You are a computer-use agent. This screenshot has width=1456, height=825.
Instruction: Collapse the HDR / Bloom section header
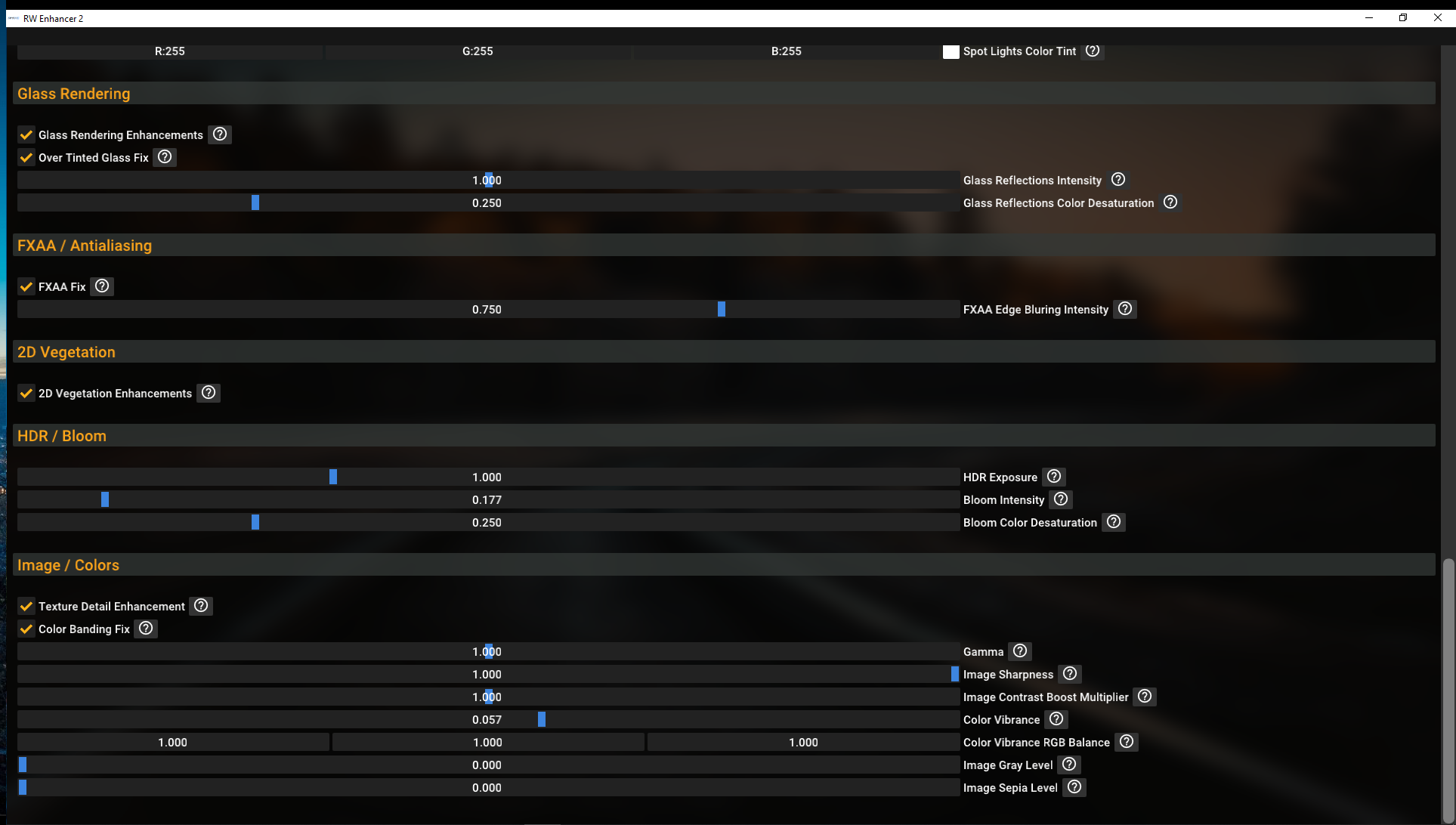click(x=62, y=436)
